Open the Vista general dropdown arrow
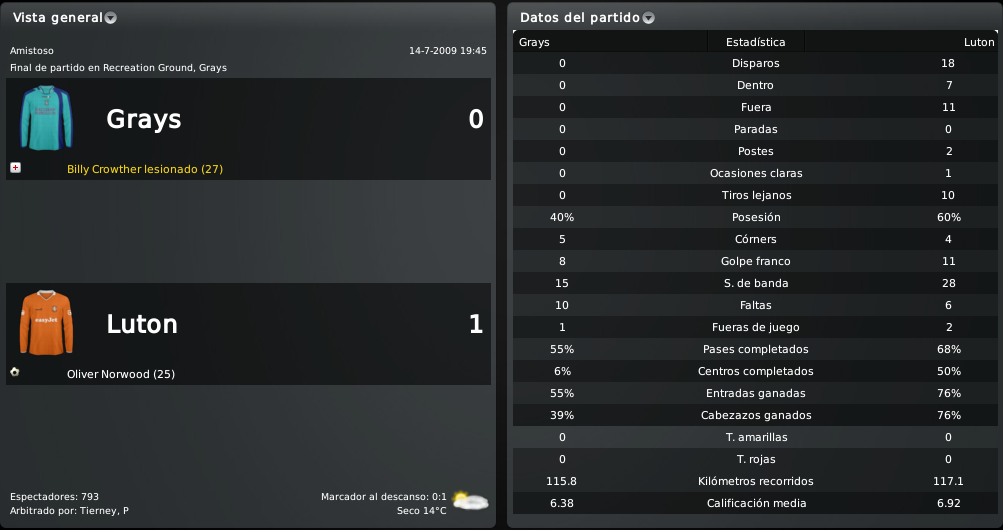The width and height of the screenshot is (1003, 530). pos(111,19)
